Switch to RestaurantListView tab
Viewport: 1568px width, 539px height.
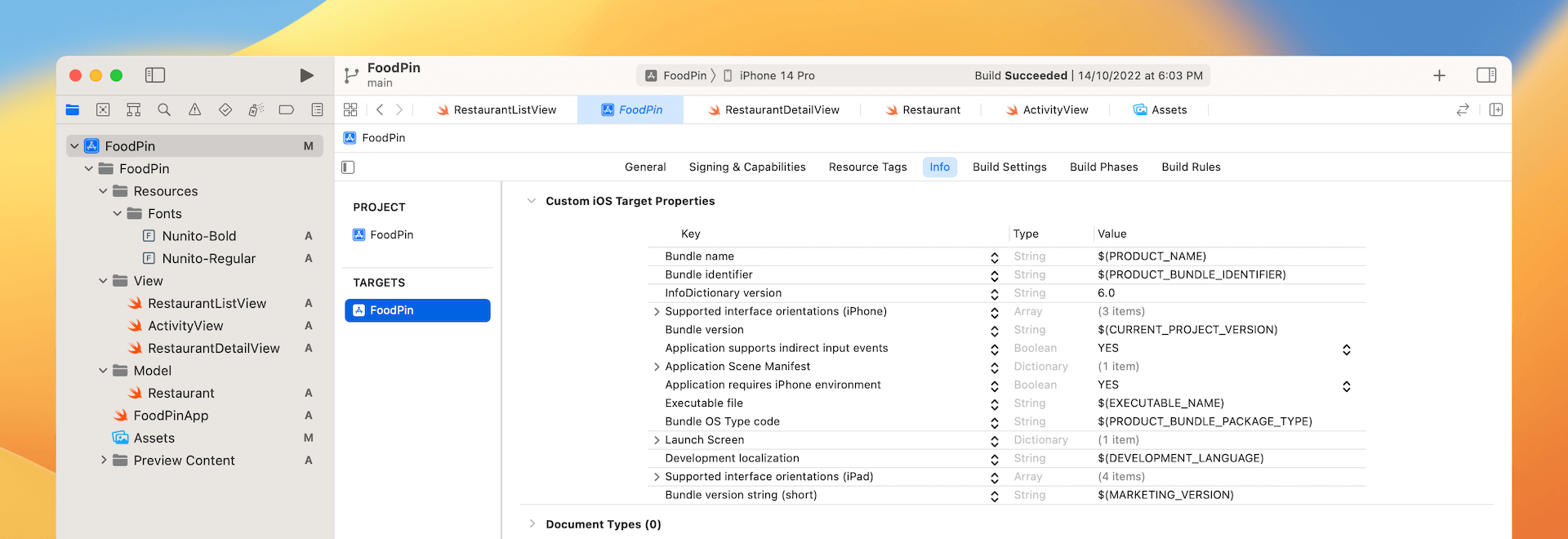coord(497,109)
